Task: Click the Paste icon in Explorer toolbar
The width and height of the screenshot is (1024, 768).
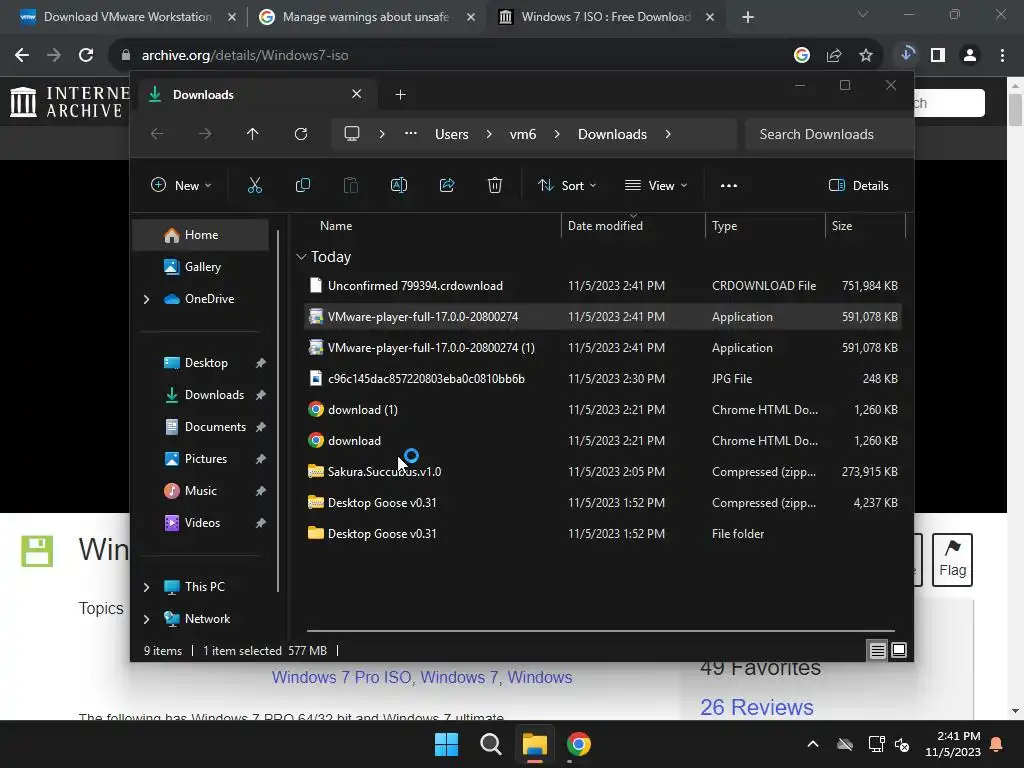Action: click(351, 185)
